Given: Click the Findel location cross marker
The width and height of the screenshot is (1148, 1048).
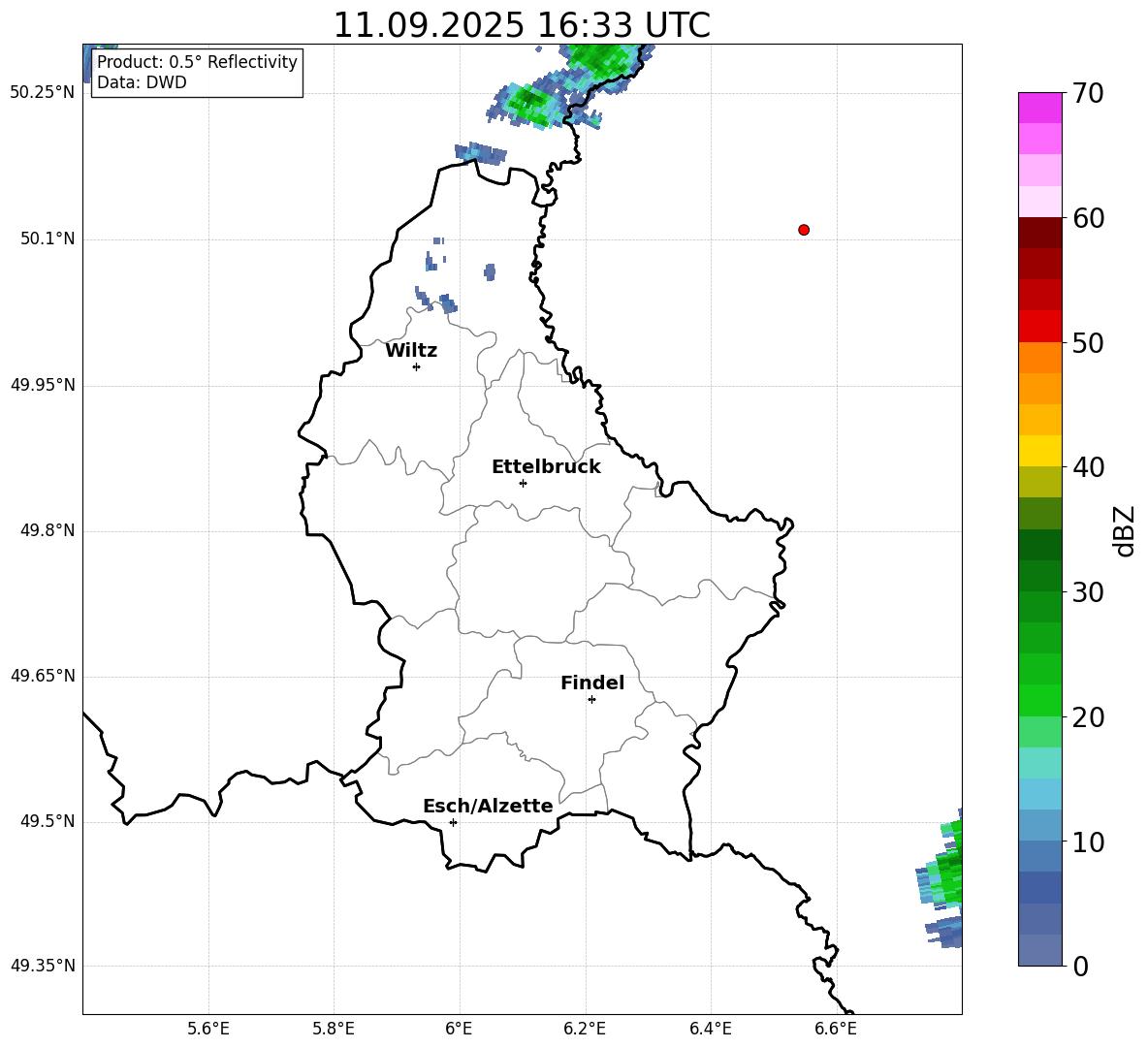Looking at the screenshot, I should click(x=591, y=699).
